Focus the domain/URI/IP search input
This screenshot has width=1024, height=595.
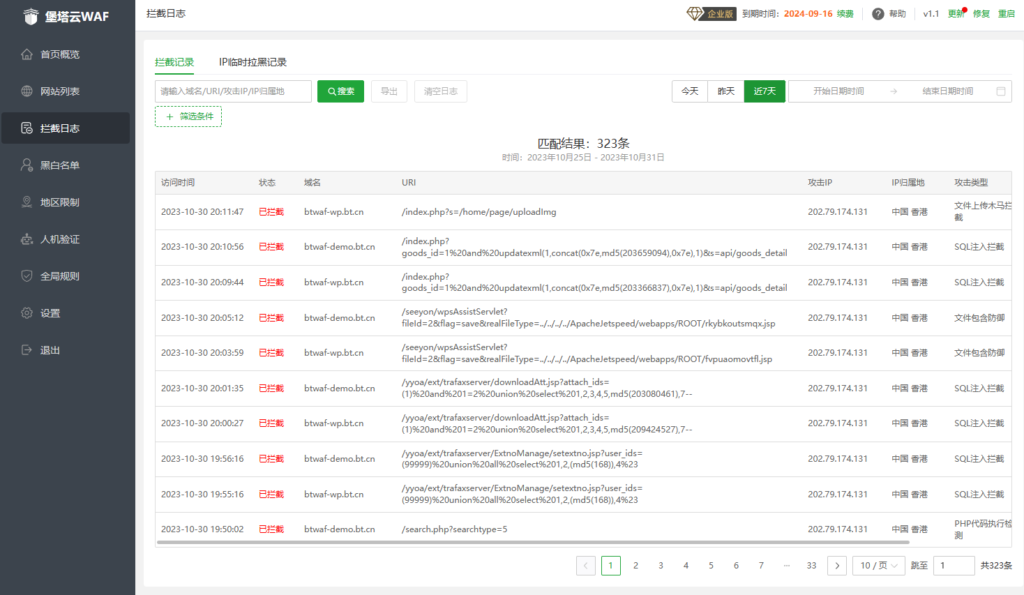pos(233,91)
